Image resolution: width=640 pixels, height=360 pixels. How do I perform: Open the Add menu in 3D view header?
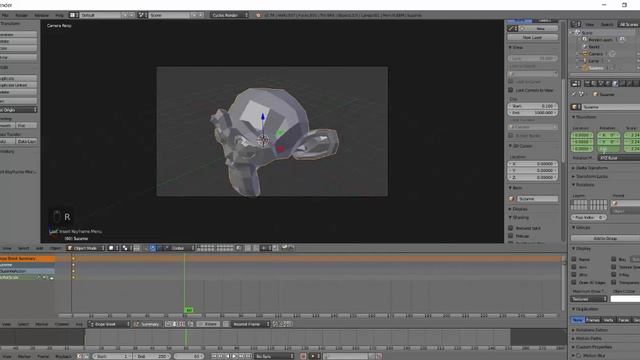(39, 248)
